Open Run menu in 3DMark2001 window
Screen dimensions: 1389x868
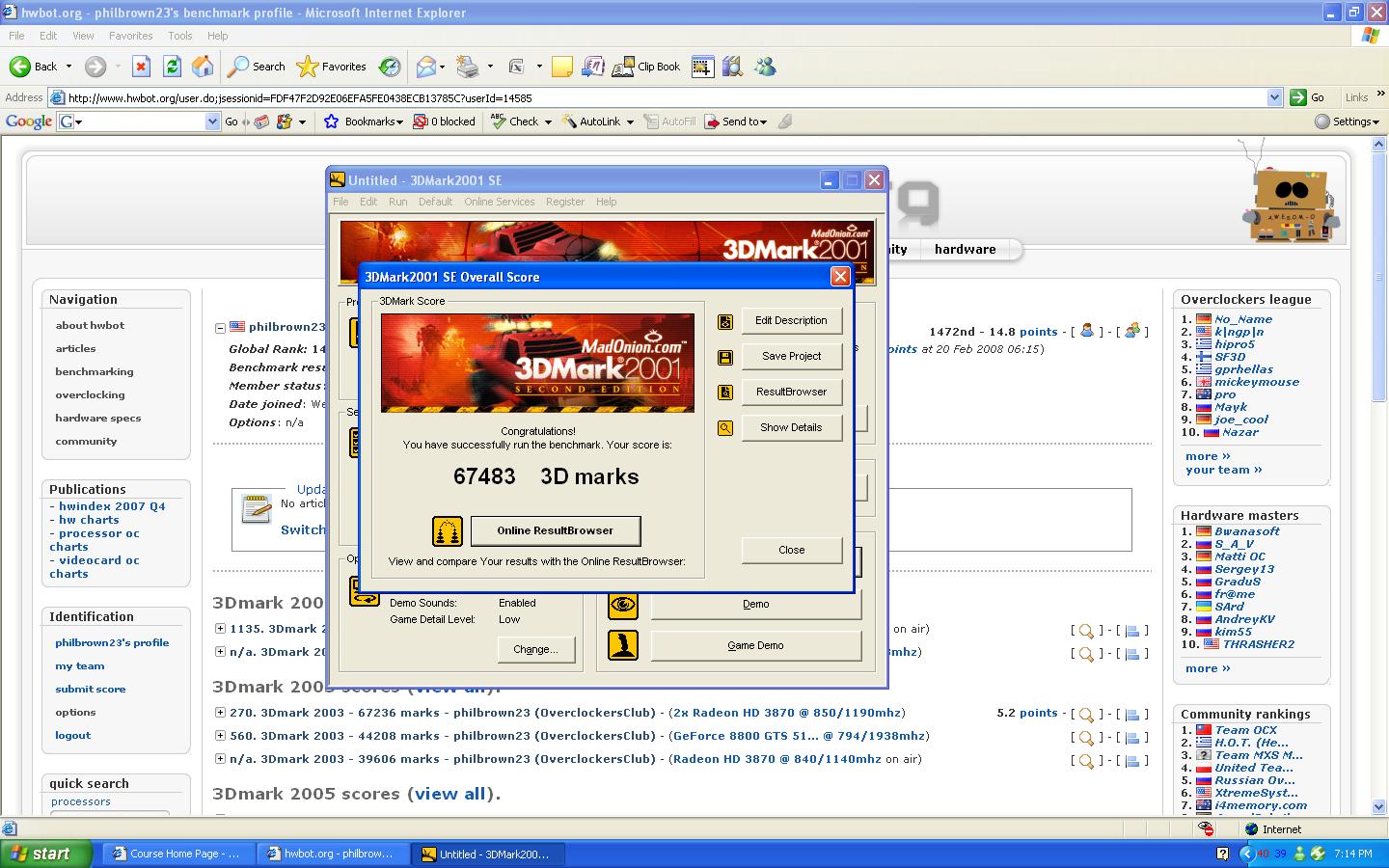tap(397, 202)
